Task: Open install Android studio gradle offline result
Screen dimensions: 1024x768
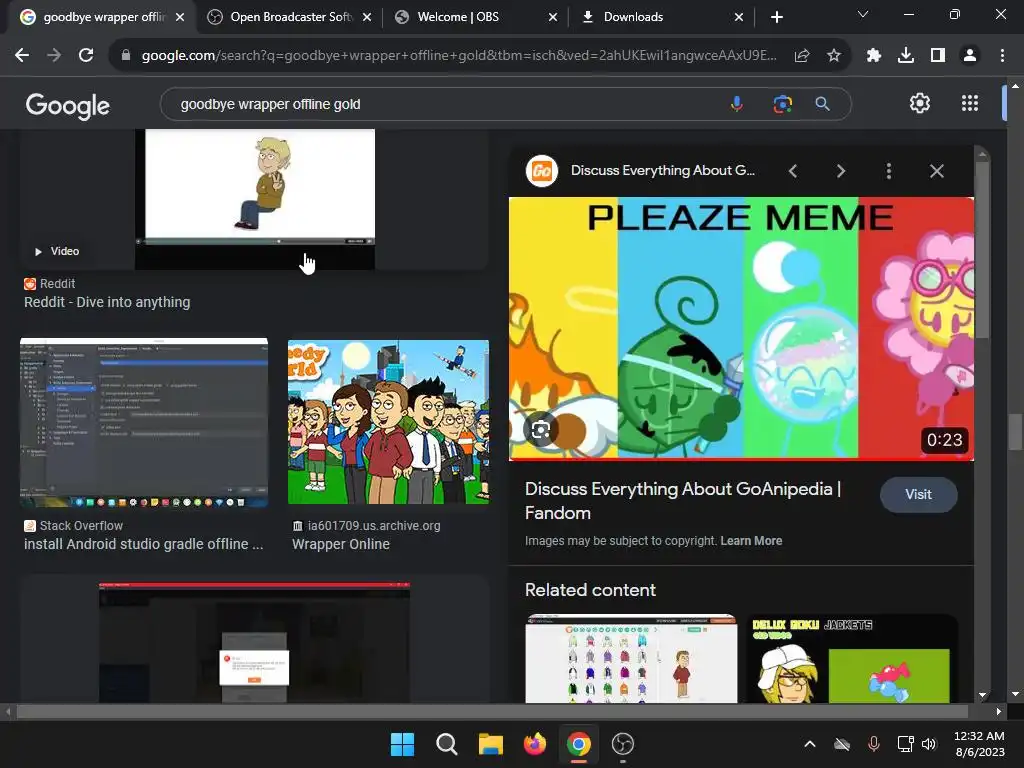Action: coord(144,544)
